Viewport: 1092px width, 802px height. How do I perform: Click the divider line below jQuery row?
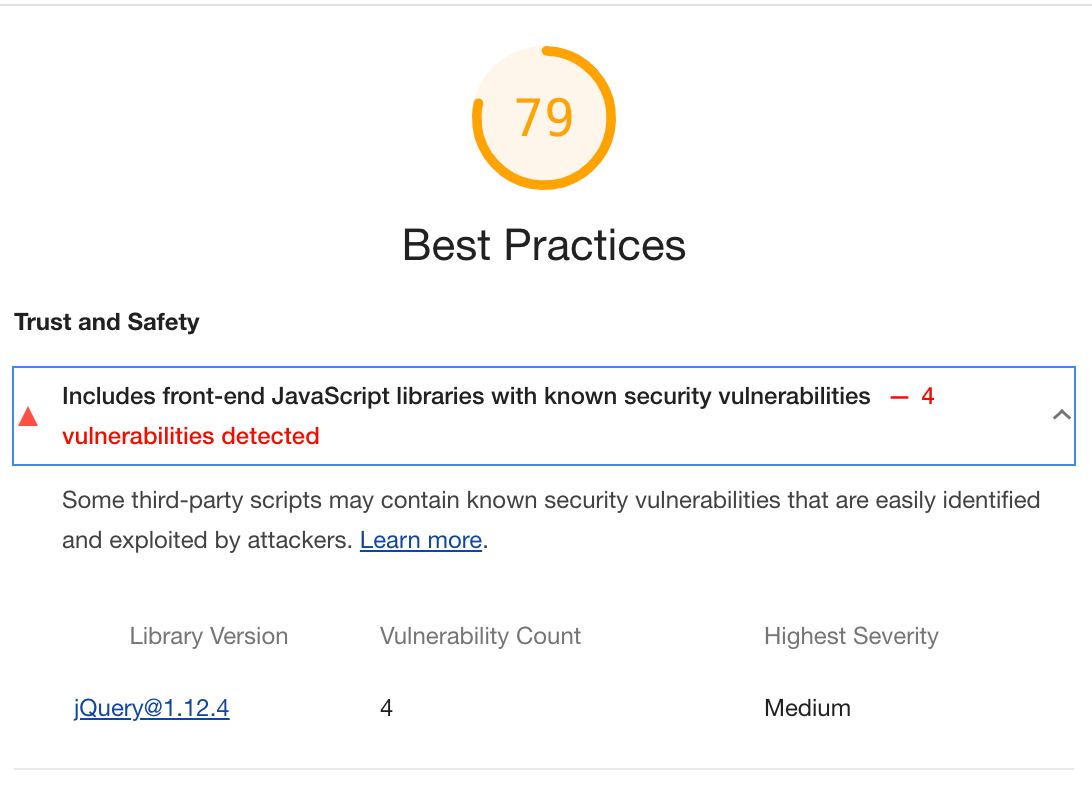(544, 769)
